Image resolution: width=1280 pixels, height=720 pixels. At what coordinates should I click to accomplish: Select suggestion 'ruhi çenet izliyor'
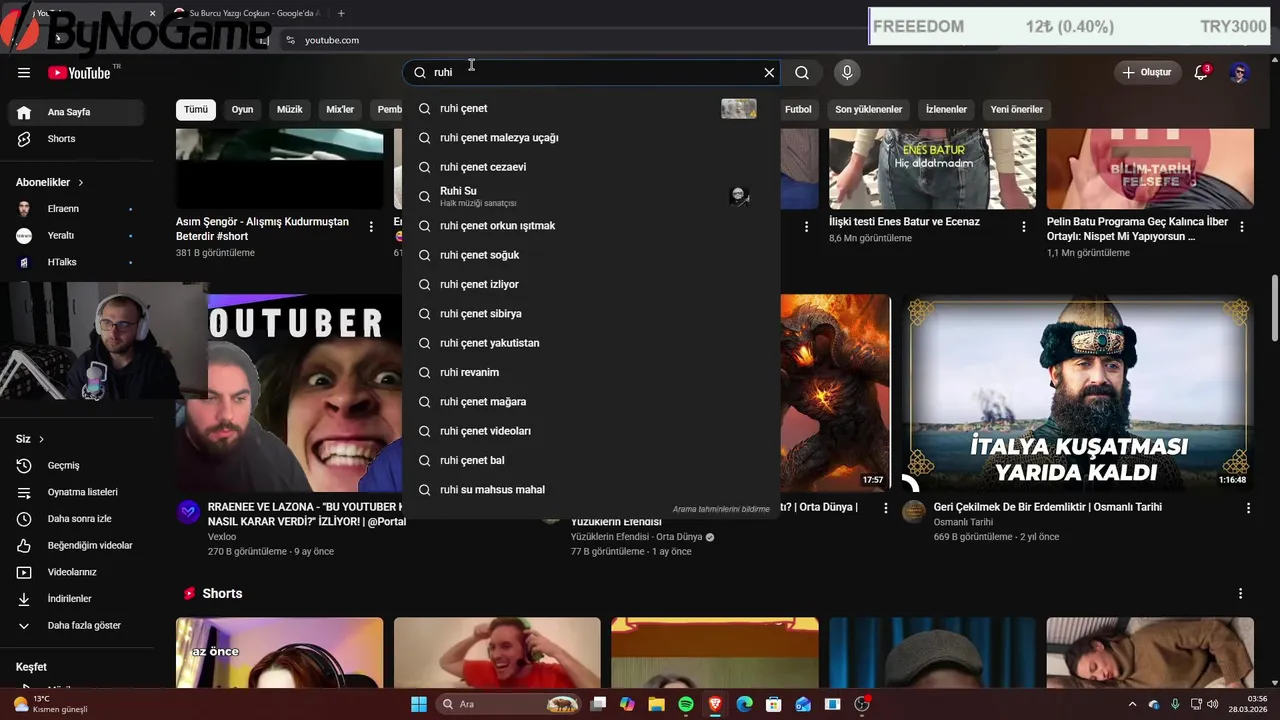point(590,284)
